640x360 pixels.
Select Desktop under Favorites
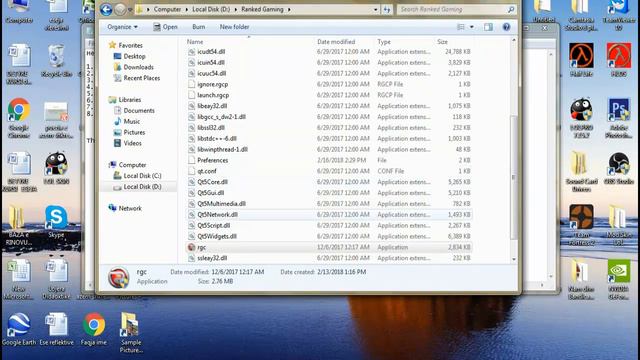click(134, 56)
